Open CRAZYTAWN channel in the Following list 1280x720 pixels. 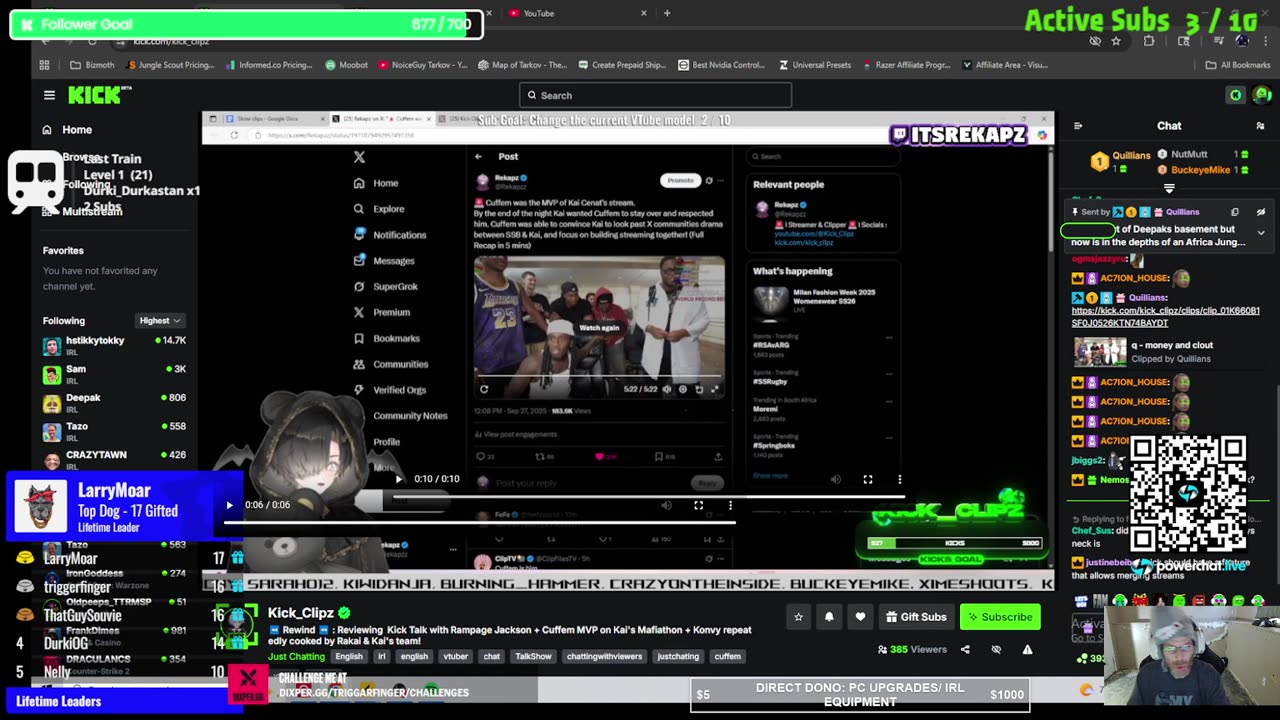tap(114, 460)
